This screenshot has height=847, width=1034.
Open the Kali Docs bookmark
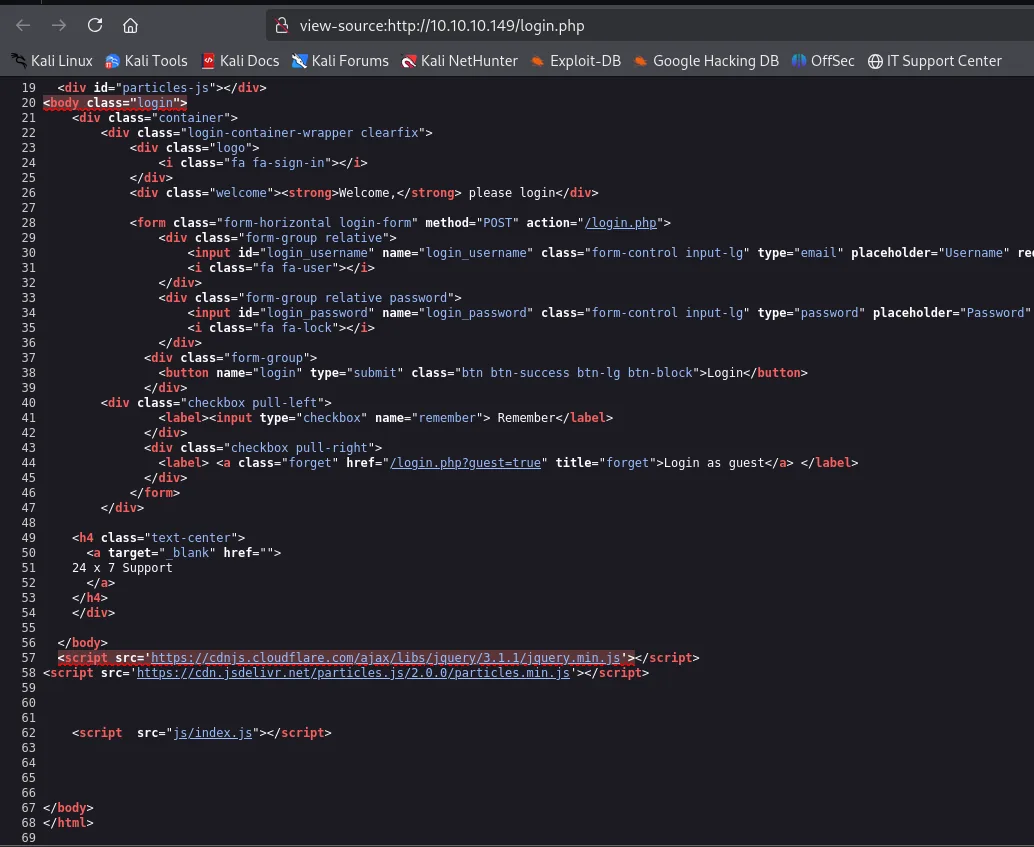[x=240, y=61]
